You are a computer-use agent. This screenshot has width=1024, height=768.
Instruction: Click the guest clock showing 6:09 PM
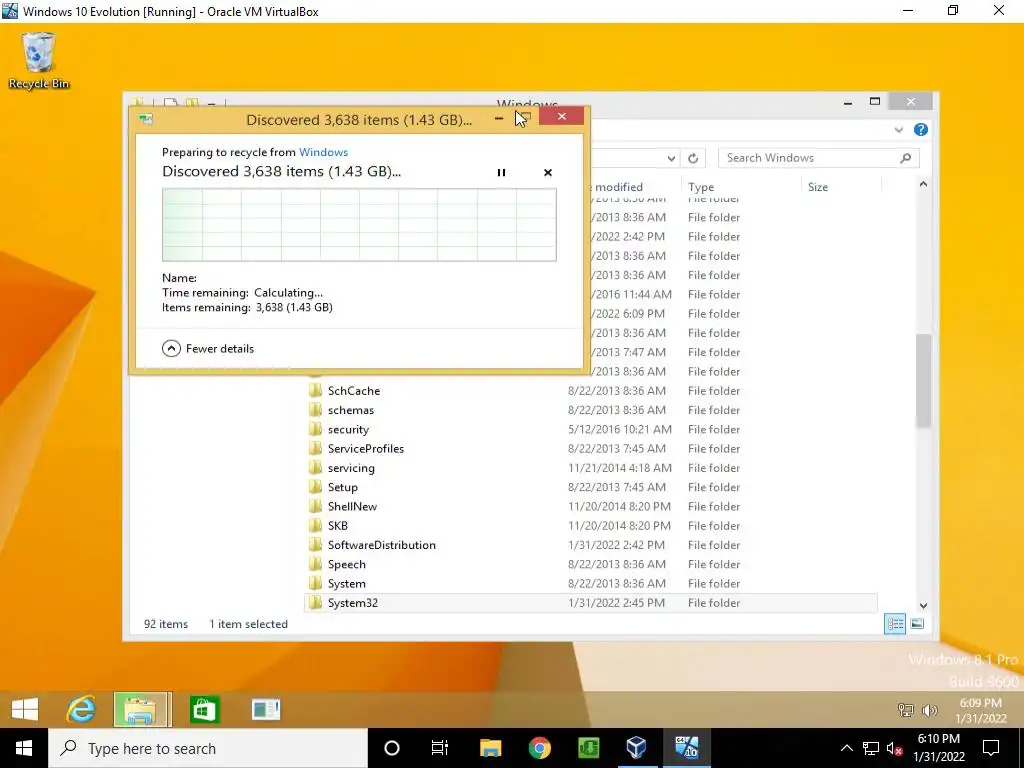point(981,710)
